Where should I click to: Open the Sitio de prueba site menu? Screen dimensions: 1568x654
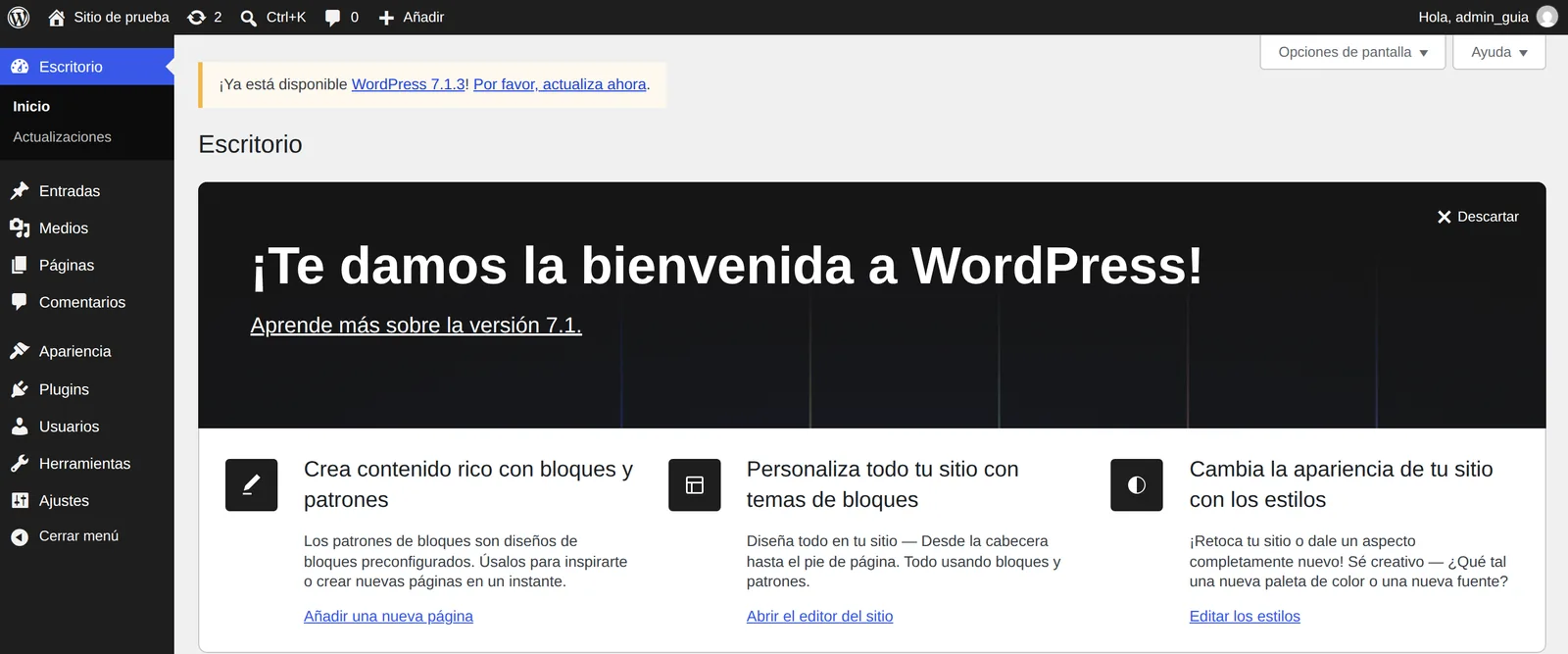(109, 17)
